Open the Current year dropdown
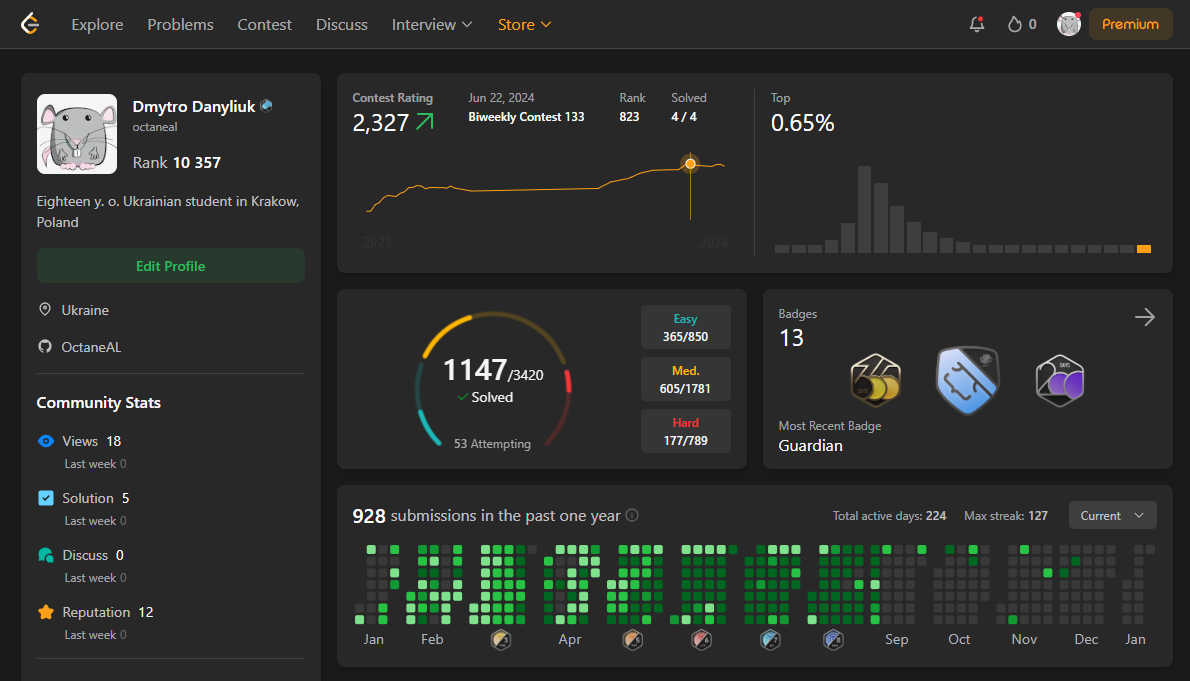This screenshot has height=681, width=1190. 1113,515
